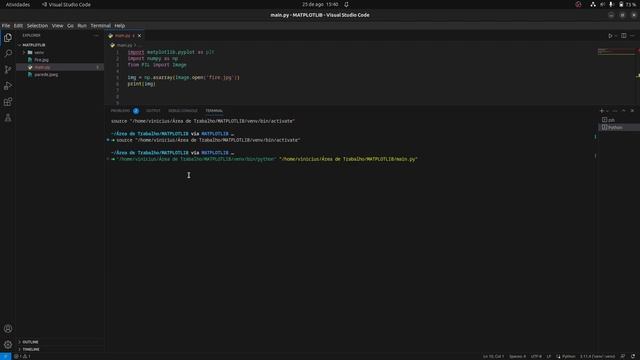The image size is (640, 360).
Task: Click the Ln, Col cursor position indicator
Action: pyautogui.click(x=493, y=356)
